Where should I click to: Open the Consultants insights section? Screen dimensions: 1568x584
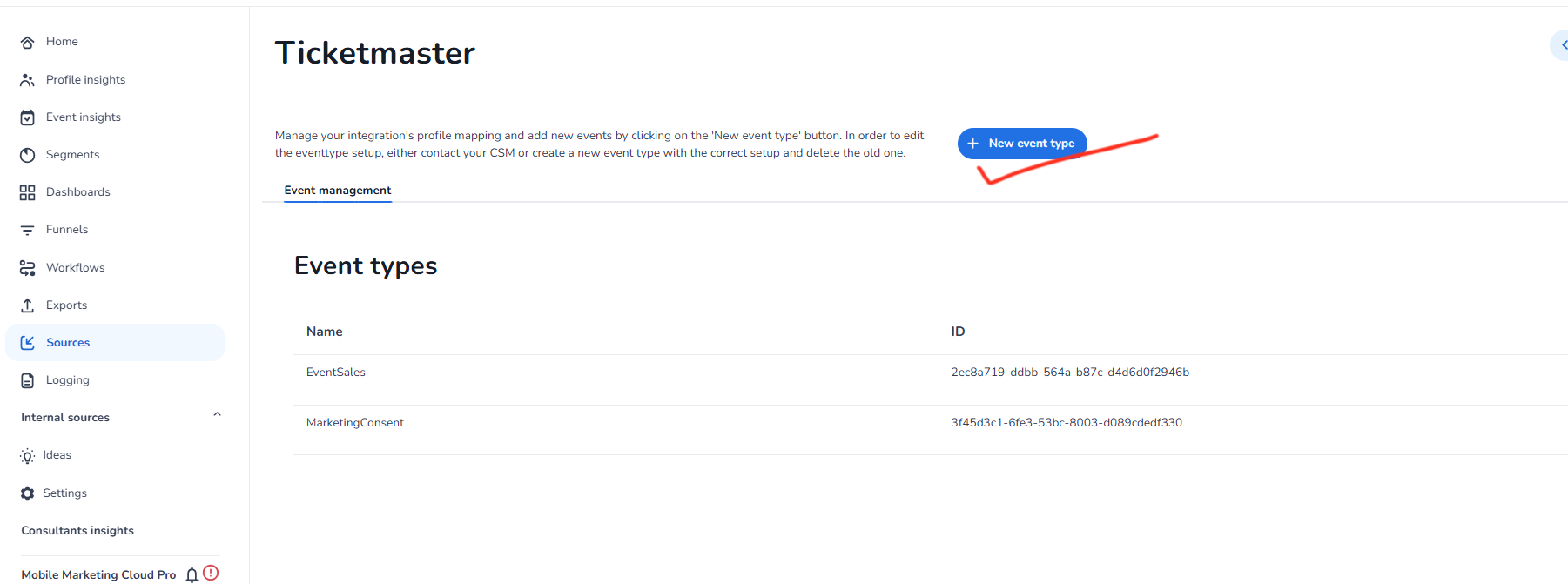[77, 531]
